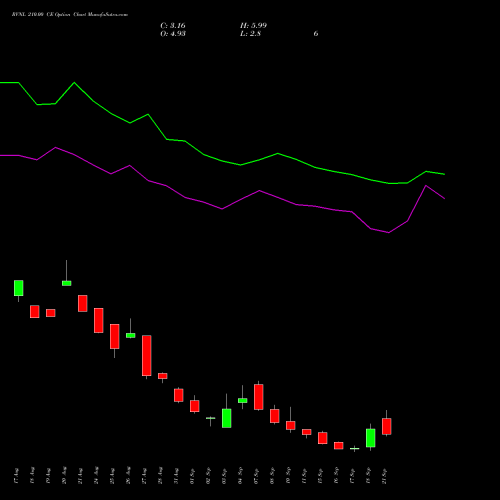500x500 pixels.
Task: Select the green candle above 20 Aug
Action: point(67,283)
